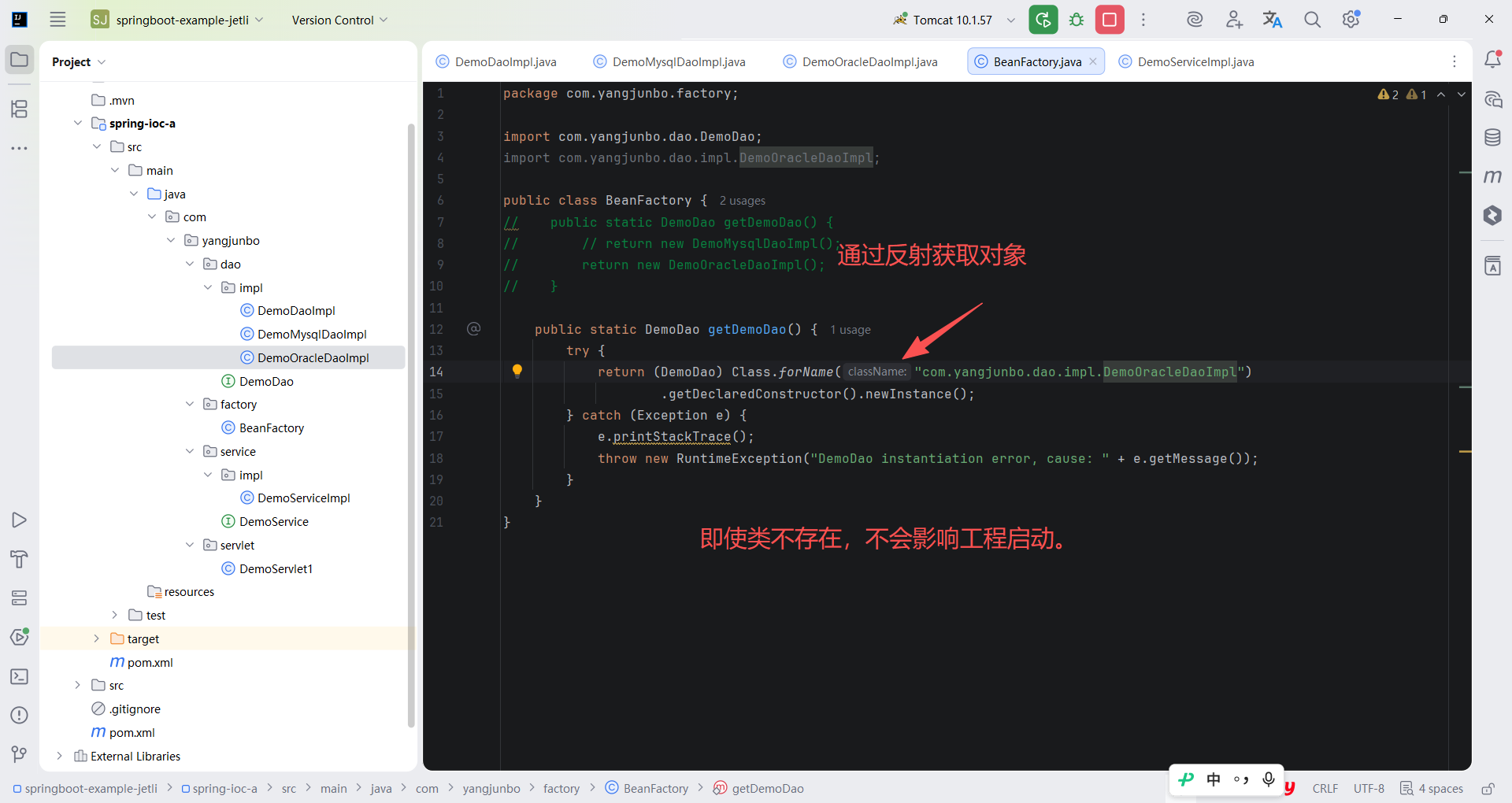This screenshot has height=803, width=1512.
Task: Rerun the Tomcat configuration
Action: tap(1043, 20)
